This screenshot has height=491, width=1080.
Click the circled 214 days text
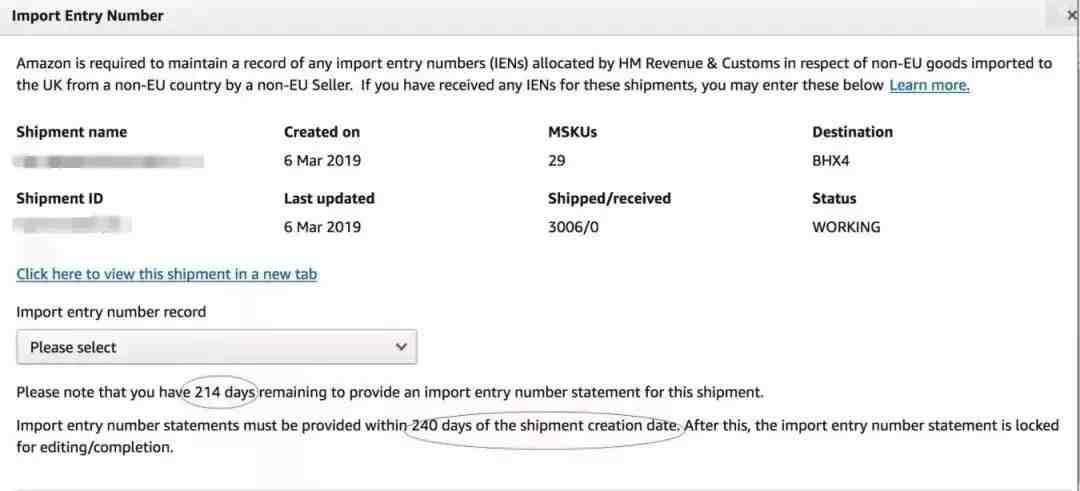[224, 392]
